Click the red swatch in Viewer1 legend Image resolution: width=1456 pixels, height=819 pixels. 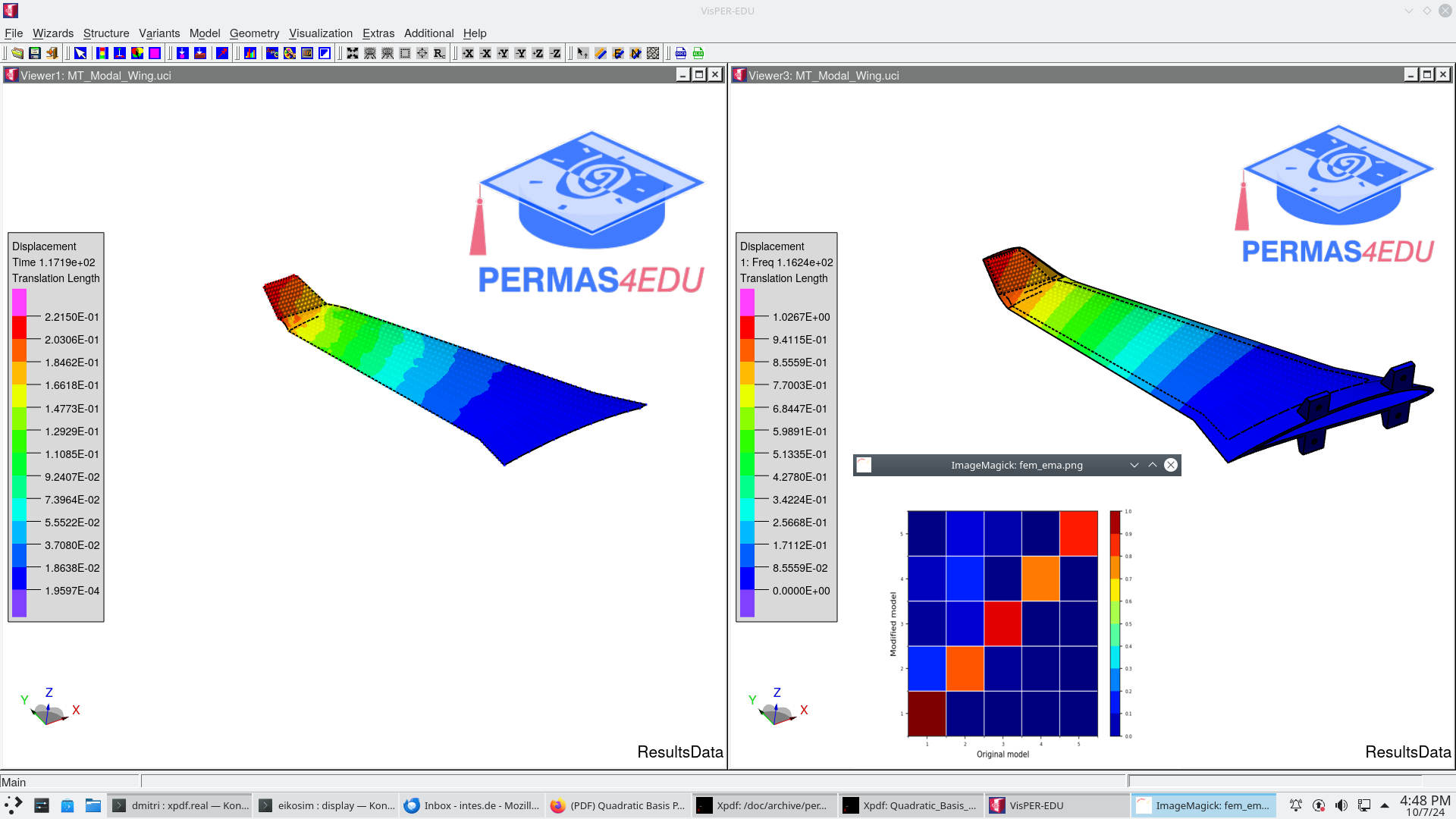(19, 328)
